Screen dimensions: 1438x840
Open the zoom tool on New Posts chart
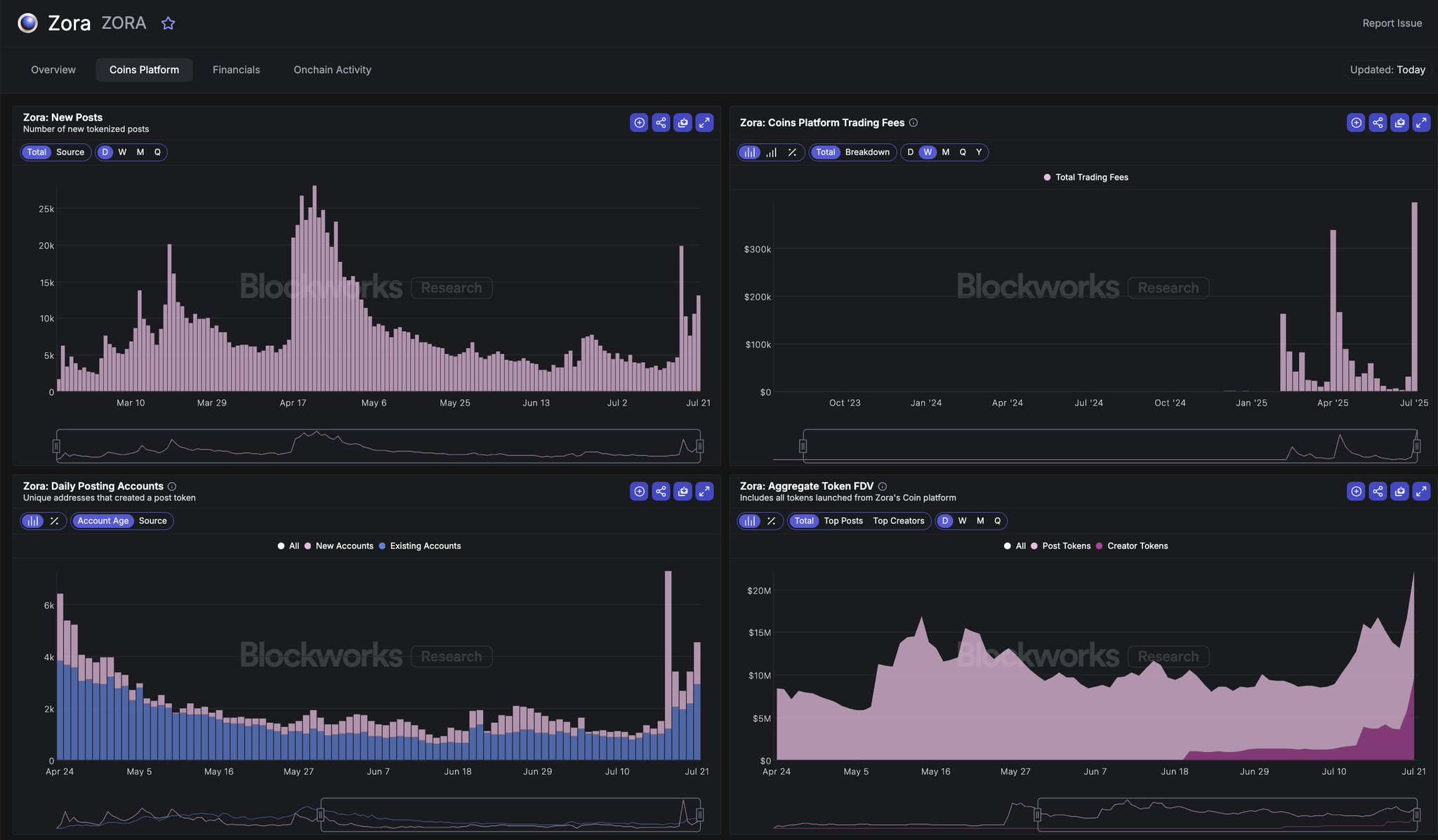(x=639, y=122)
